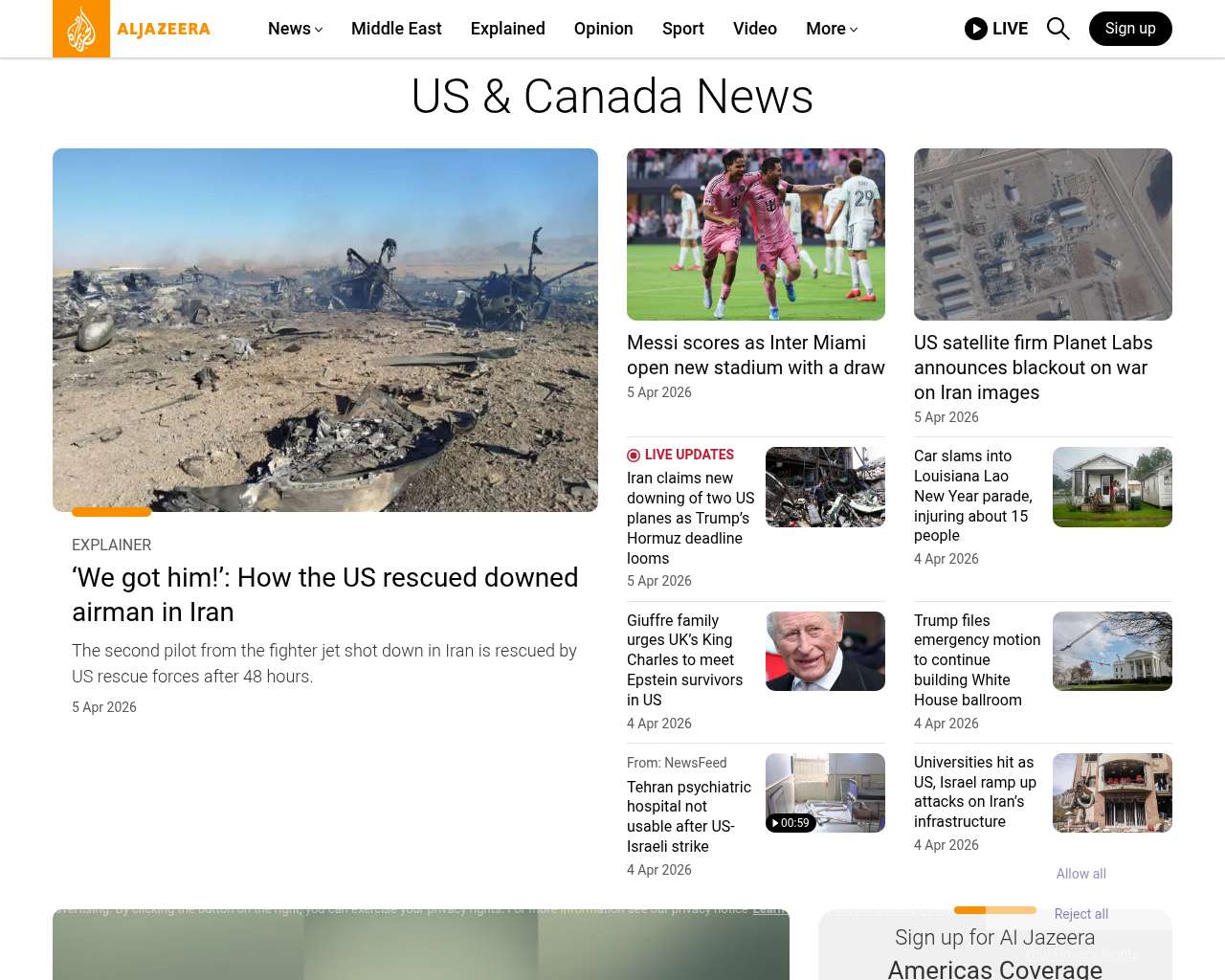1225x980 pixels.
Task: Open the satellite image thumbnail
Action: [1043, 234]
